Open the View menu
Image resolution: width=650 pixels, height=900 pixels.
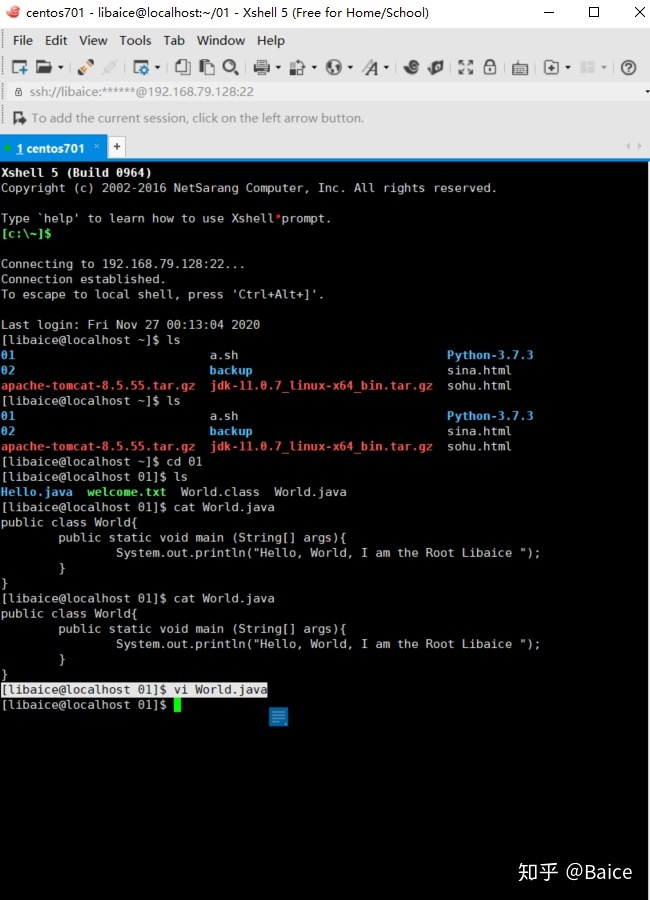[x=93, y=40]
